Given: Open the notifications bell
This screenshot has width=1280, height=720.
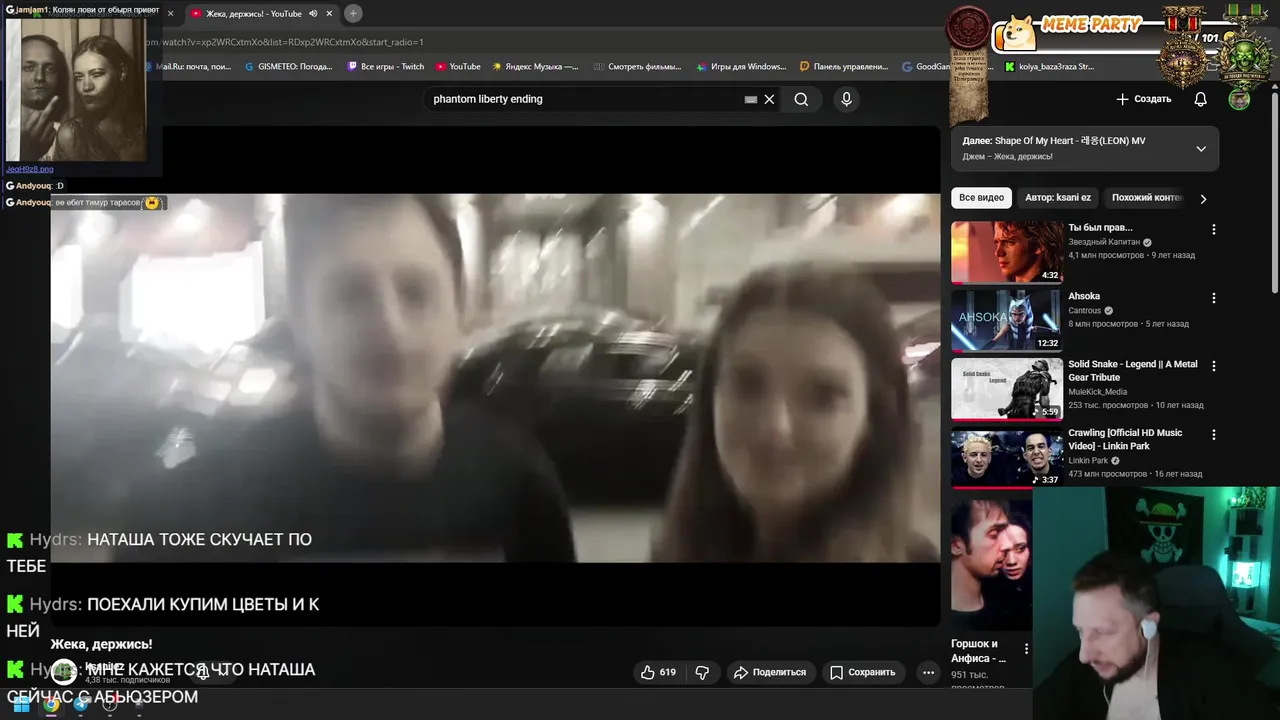Looking at the screenshot, I should pyautogui.click(x=1201, y=99).
